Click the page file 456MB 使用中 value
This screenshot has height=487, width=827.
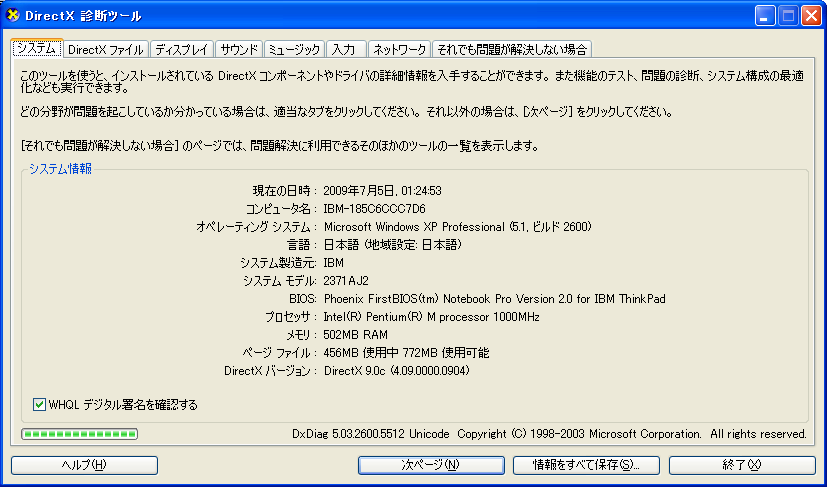406,352
